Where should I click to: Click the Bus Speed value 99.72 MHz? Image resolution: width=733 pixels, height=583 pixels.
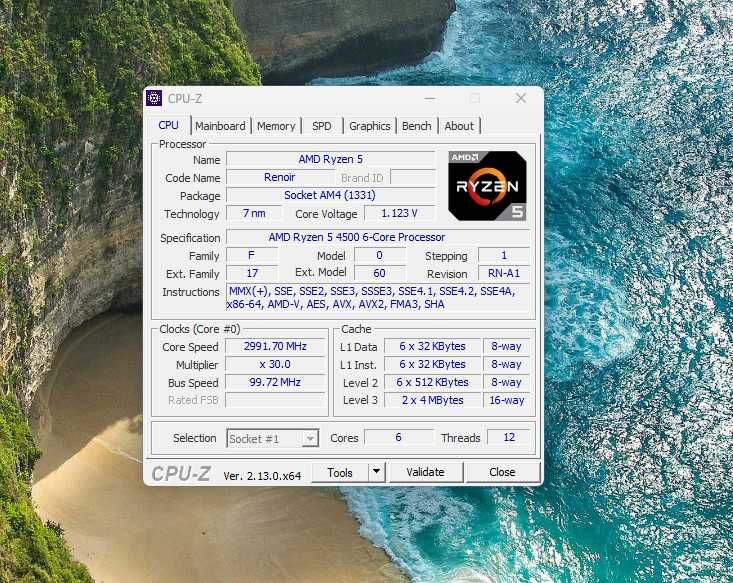point(275,382)
